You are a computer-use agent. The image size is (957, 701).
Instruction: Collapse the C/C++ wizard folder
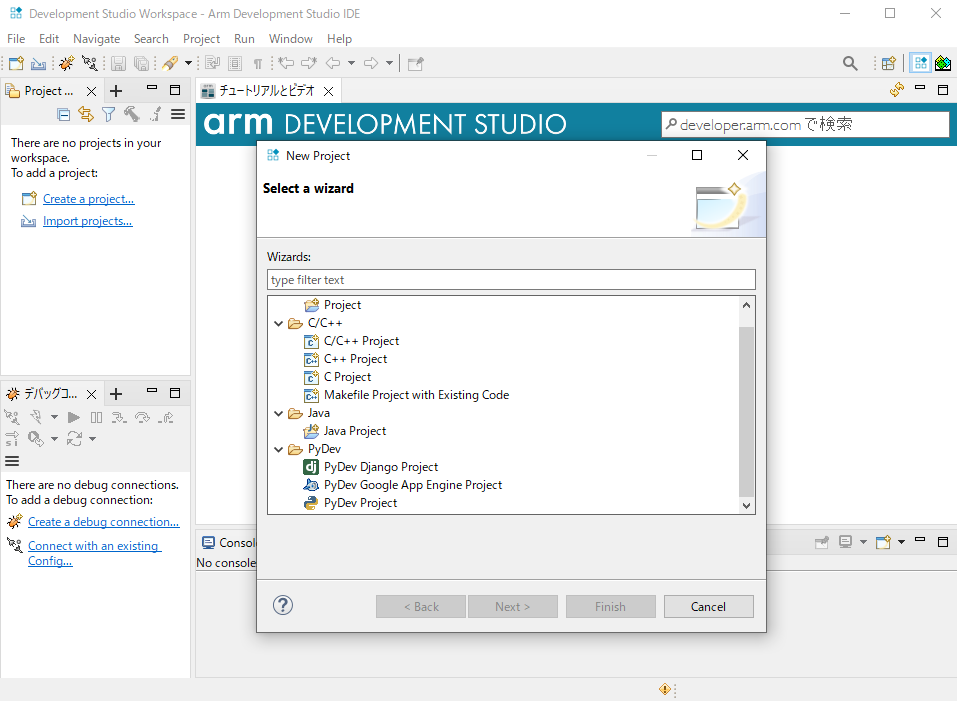coord(279,323)
